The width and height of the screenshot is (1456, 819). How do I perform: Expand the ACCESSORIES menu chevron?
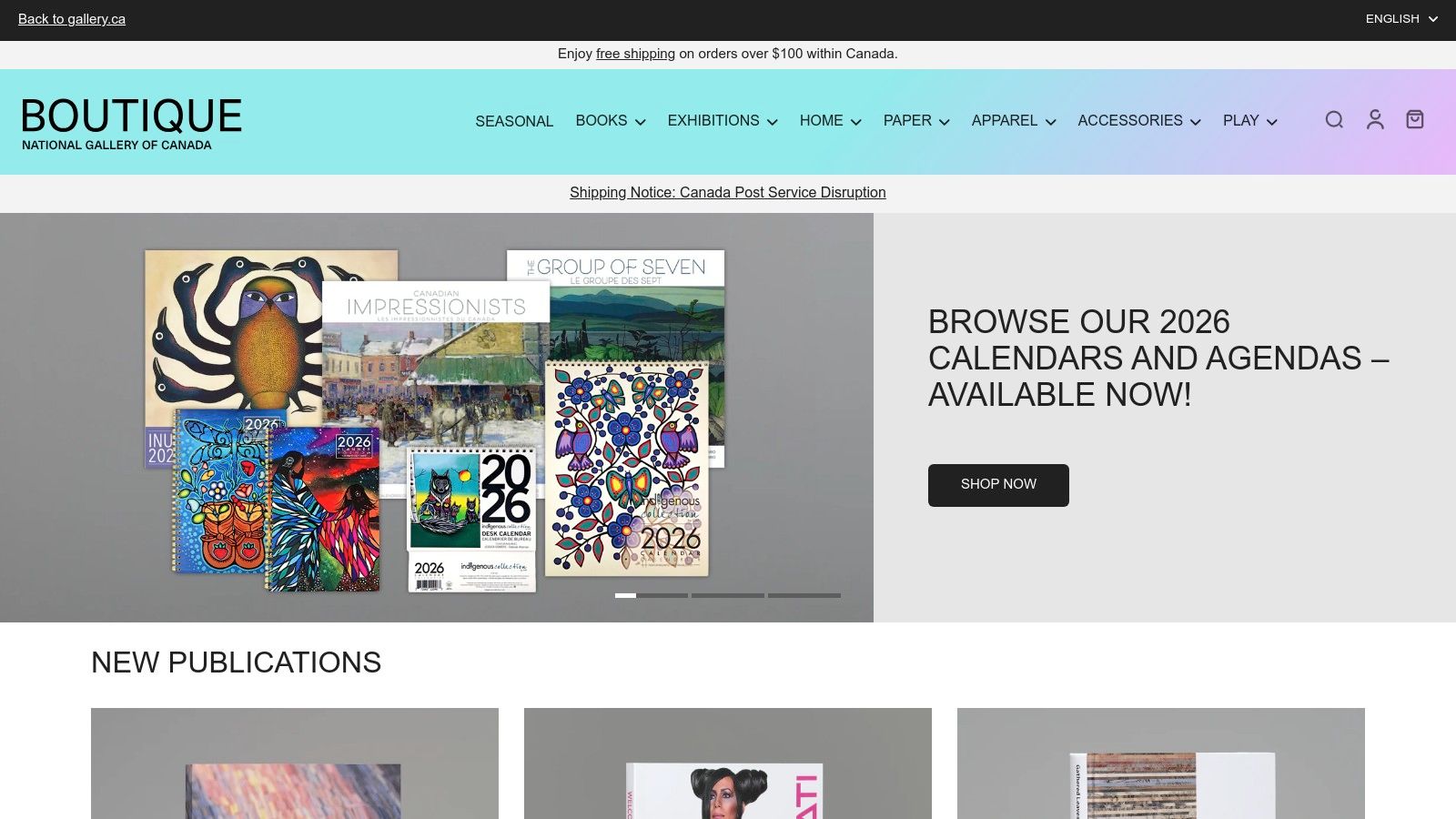click(1196, 122)
